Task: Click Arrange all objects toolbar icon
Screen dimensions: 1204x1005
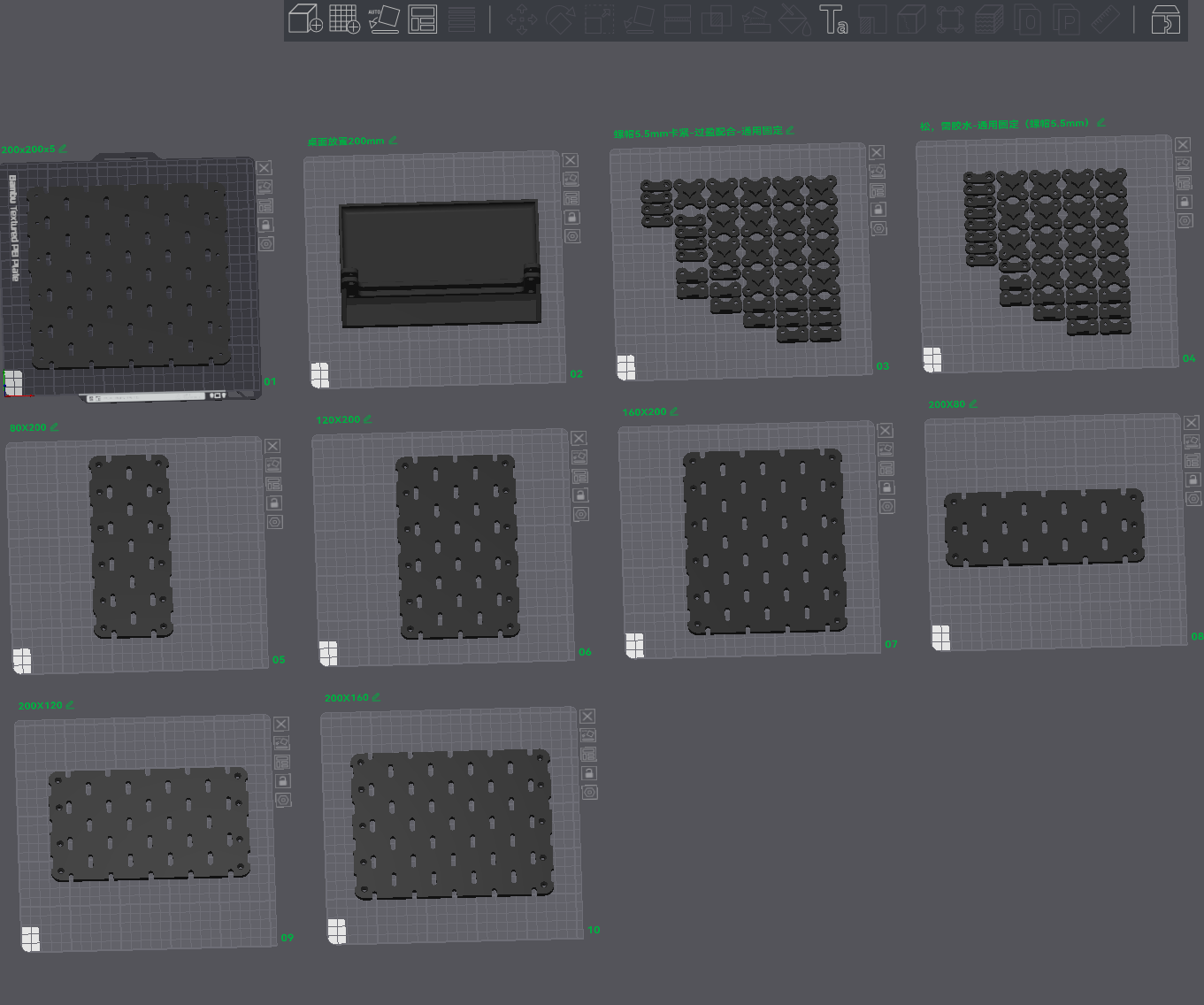Action: (423, 19)
